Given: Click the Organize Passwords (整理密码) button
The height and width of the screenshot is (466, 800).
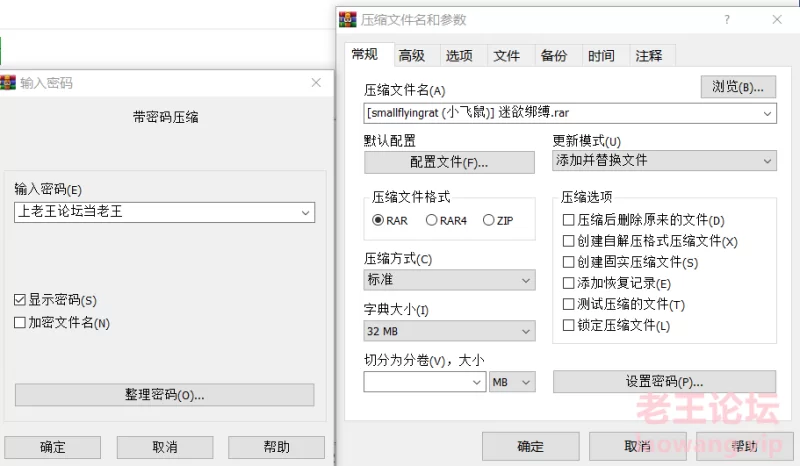Looking at the screenshot, I should [164, 395].
